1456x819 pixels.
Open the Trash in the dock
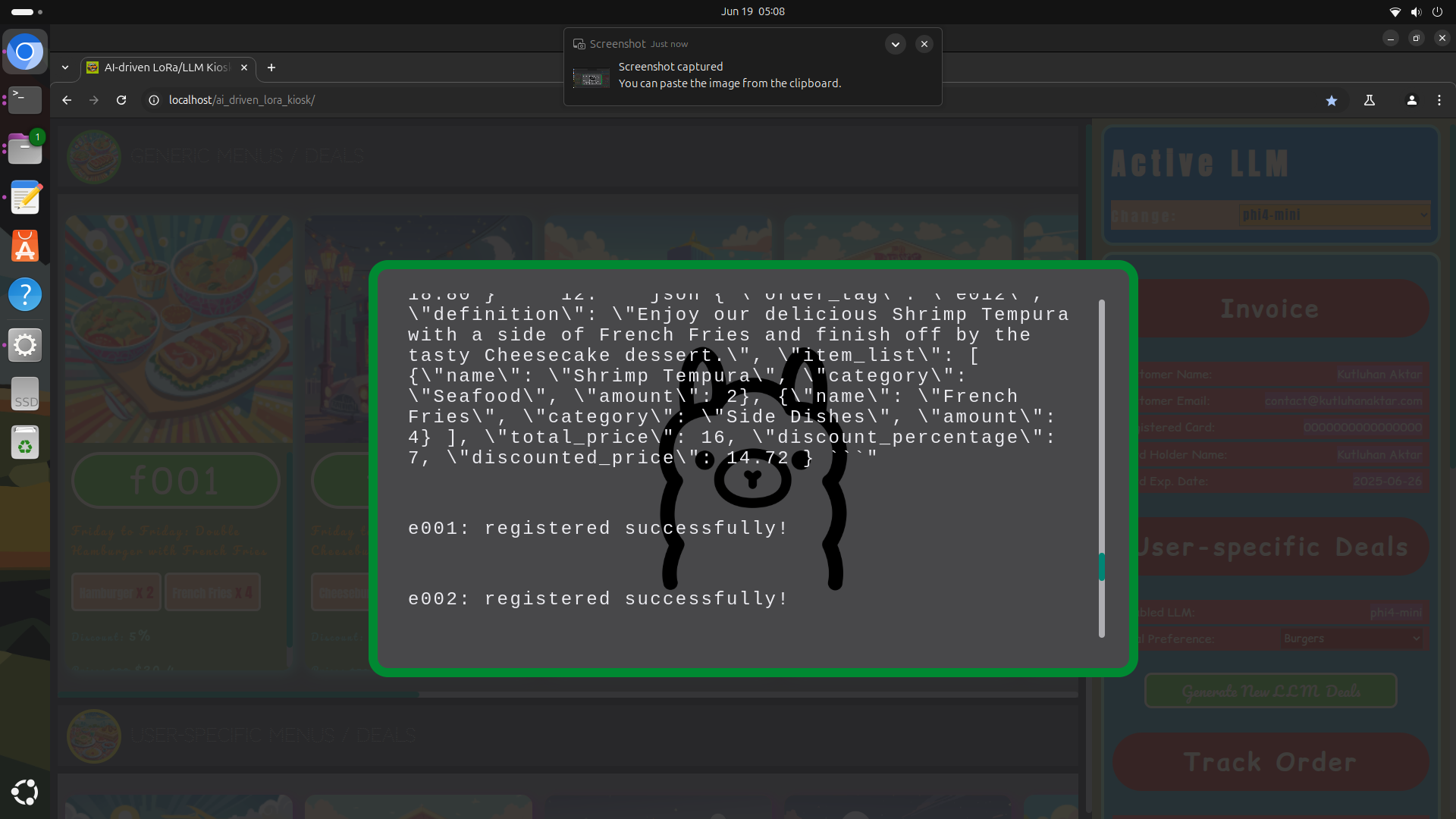(25, 443)
